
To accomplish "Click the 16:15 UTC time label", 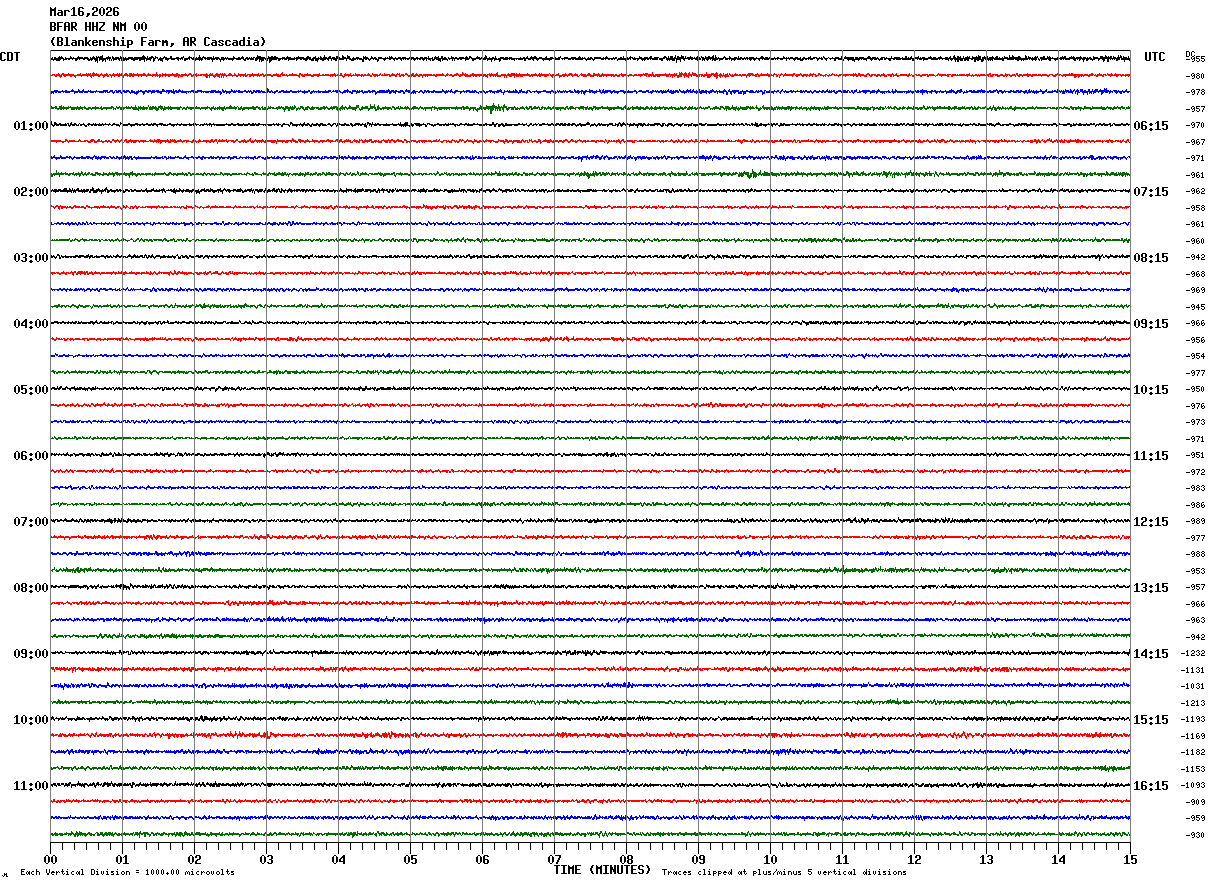I will click(1150, 786).
